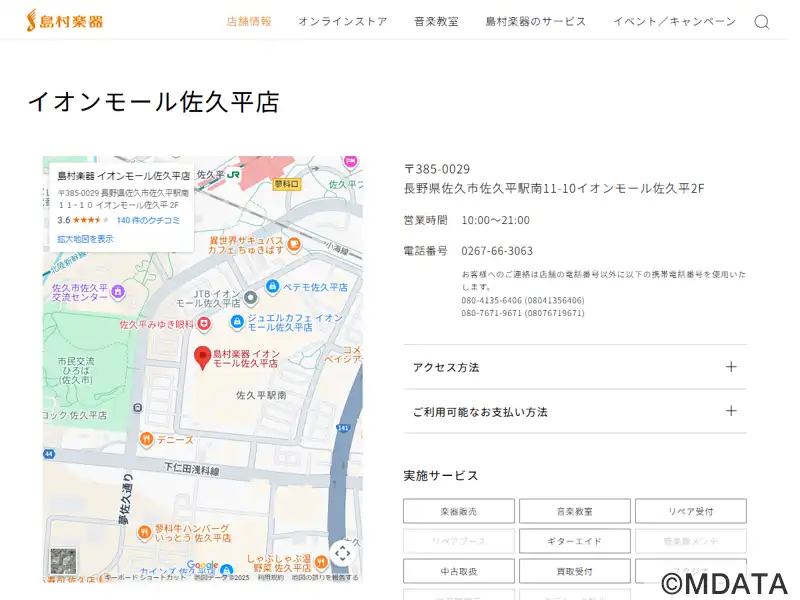Image resolution: width=800 pixels, height=600 pixels.
Task: Click the Denny's restaurant map marker
Action: [146, 438]
